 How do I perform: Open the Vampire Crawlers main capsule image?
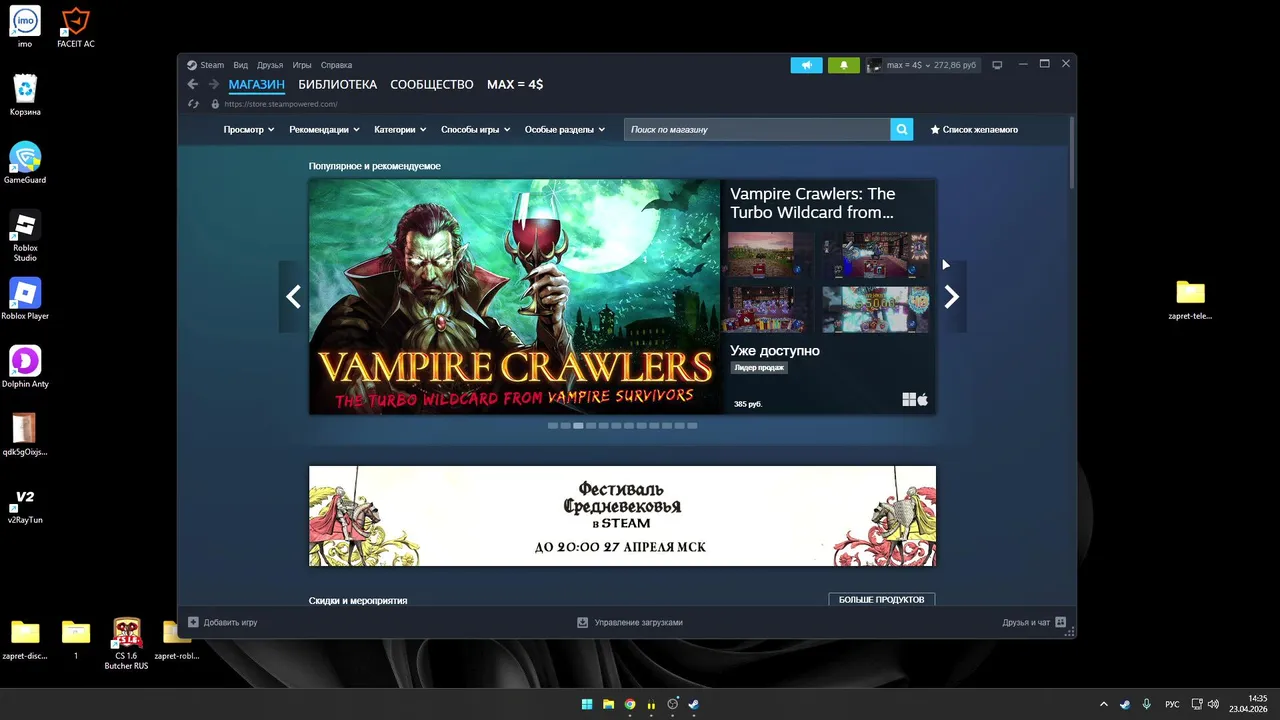point(514,296)
